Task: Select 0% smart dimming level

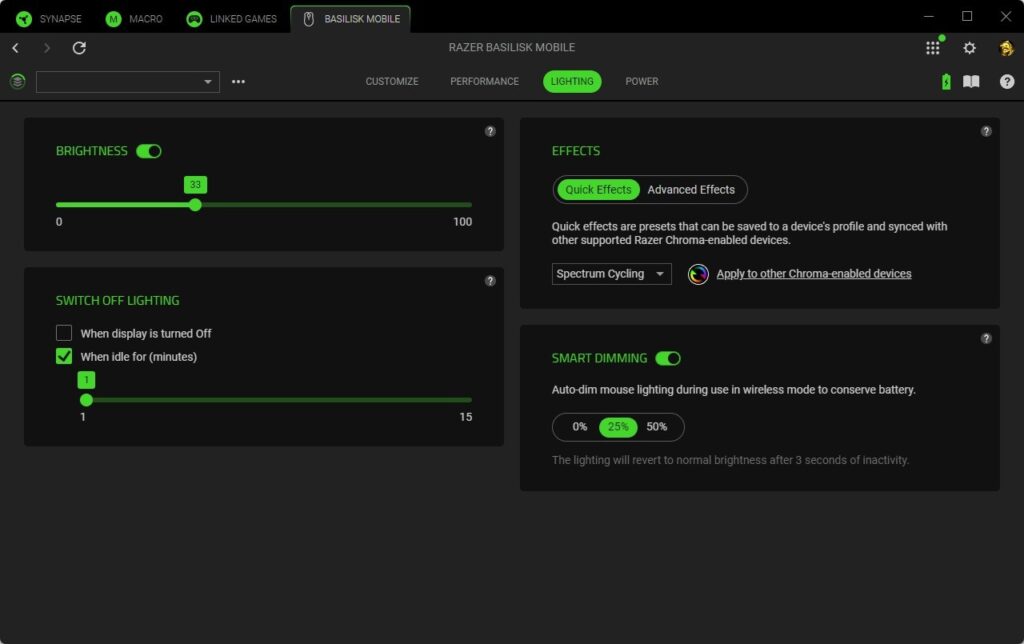Action: [580, 427]
